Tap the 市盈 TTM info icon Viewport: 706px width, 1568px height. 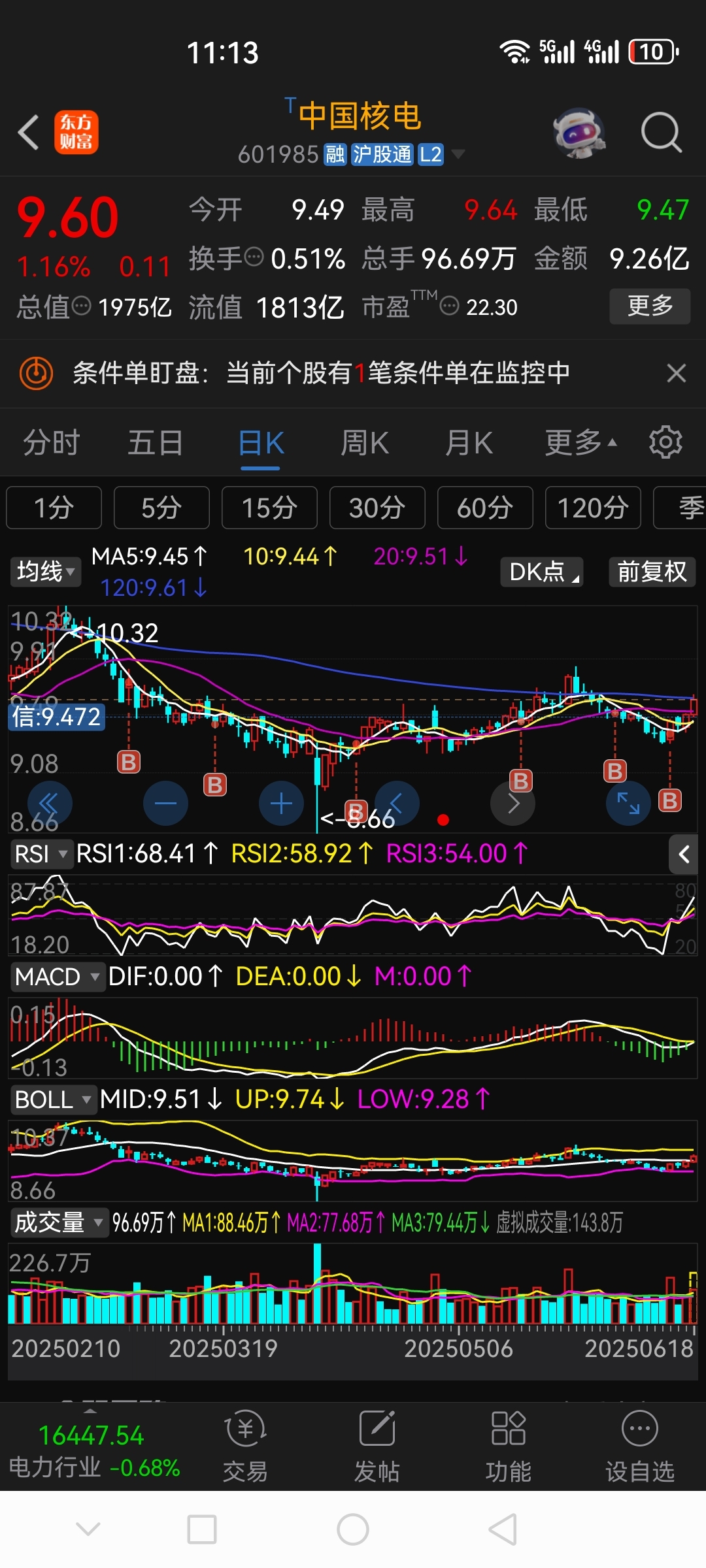click(449, 306)
